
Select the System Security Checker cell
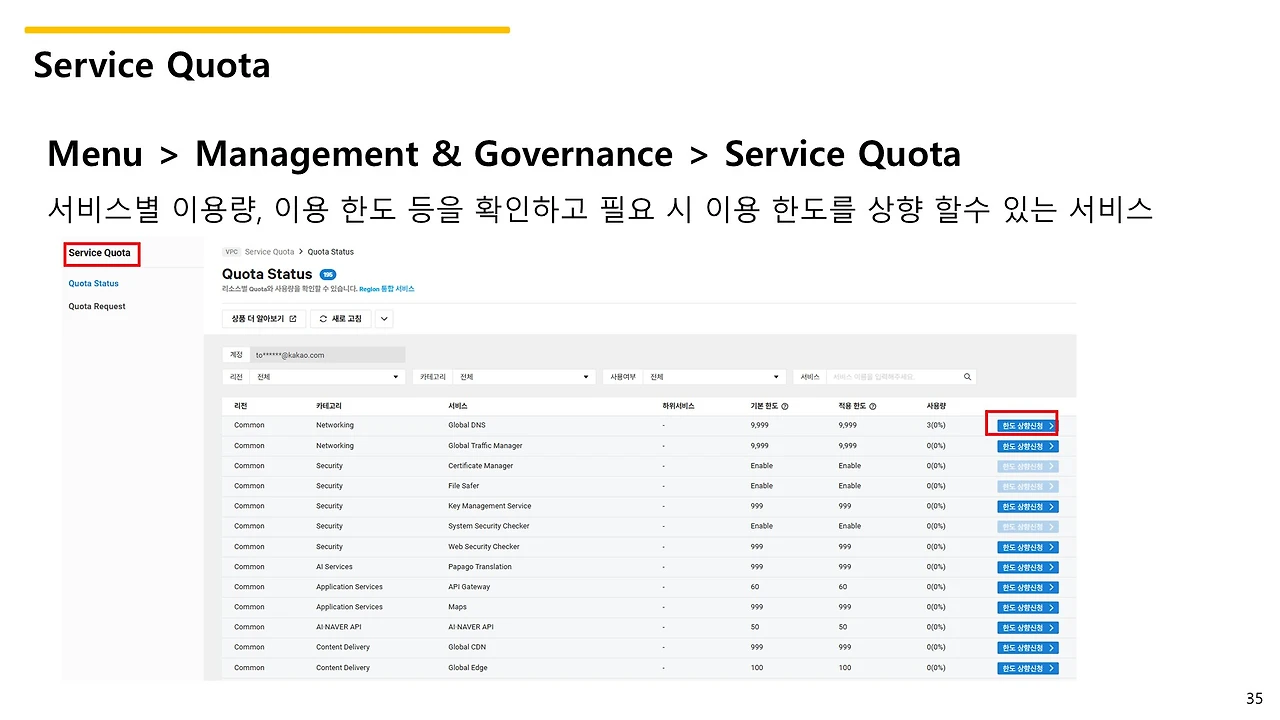[489, 526]
